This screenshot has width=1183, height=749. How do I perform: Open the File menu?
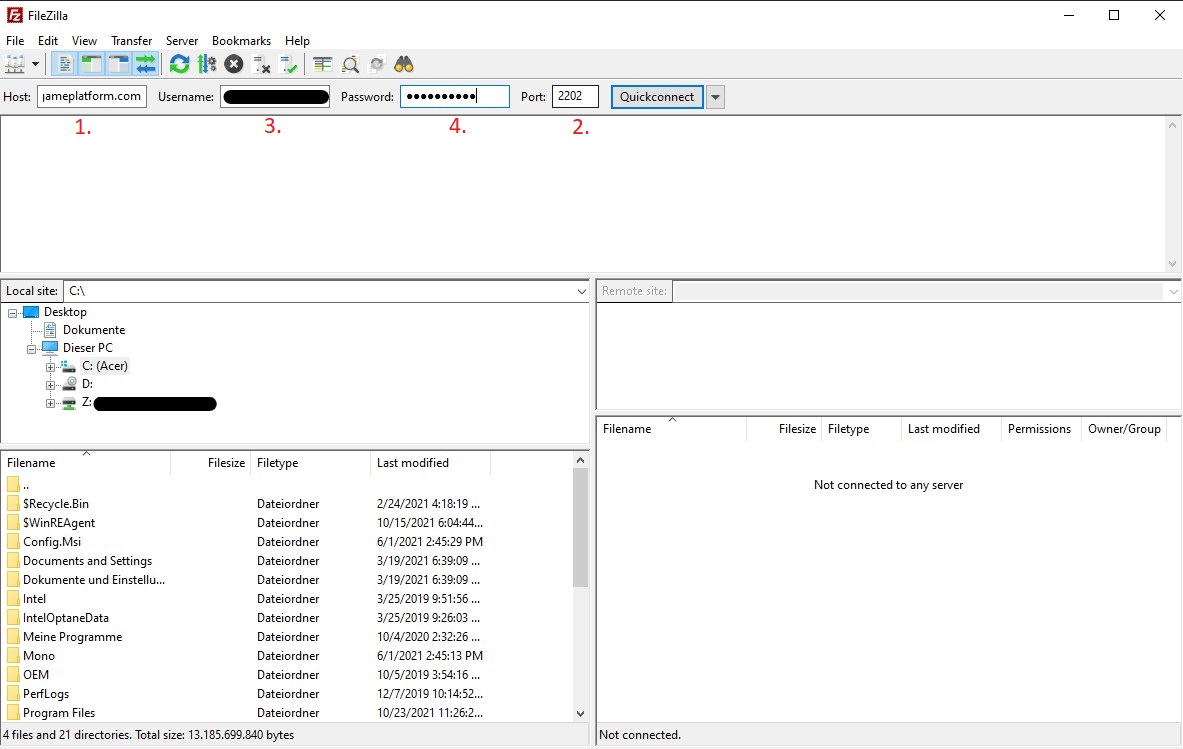[x=15, y=41]
